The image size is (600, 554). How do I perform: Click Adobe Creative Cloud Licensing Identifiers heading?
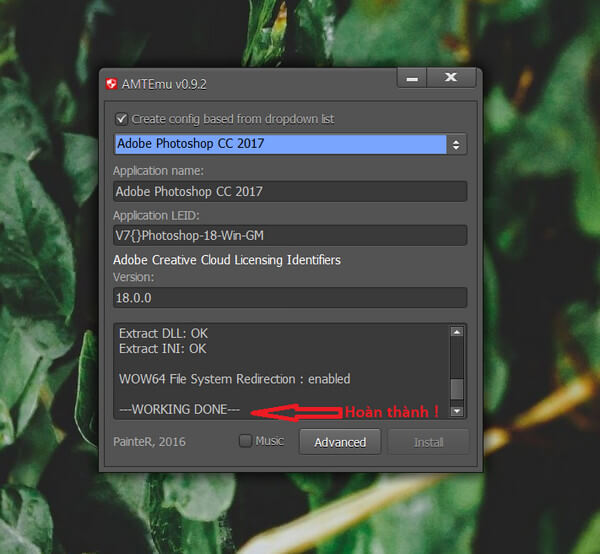(227, 260)
